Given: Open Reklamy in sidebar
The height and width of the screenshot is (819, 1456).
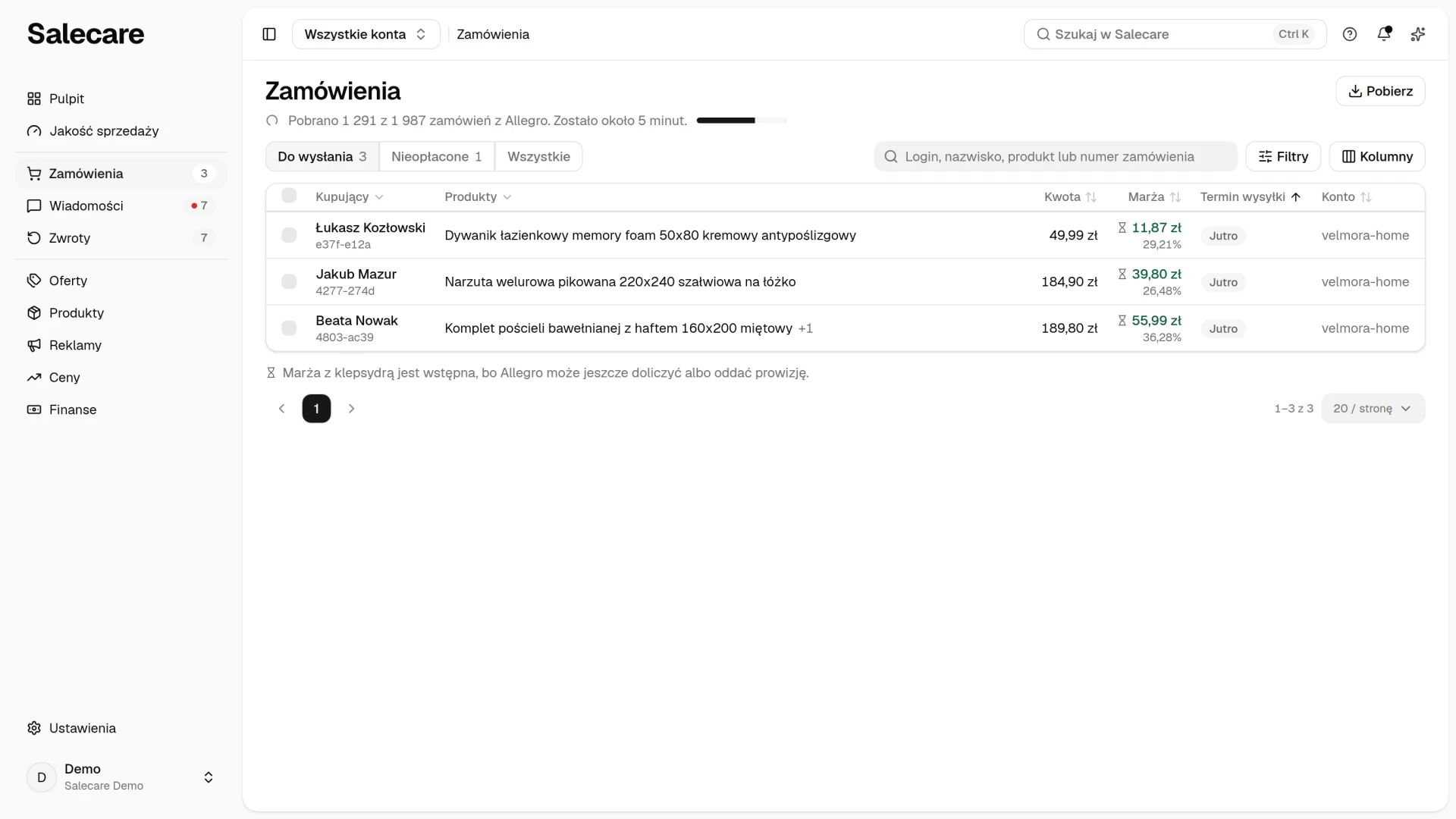Looking at the screenshot, I should click(121, 345).
